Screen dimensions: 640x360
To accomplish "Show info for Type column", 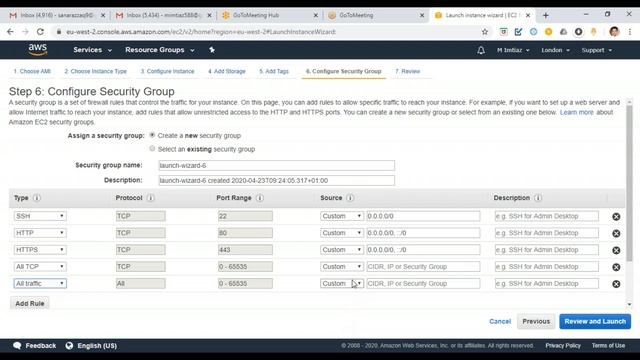I will coord(37,198).
